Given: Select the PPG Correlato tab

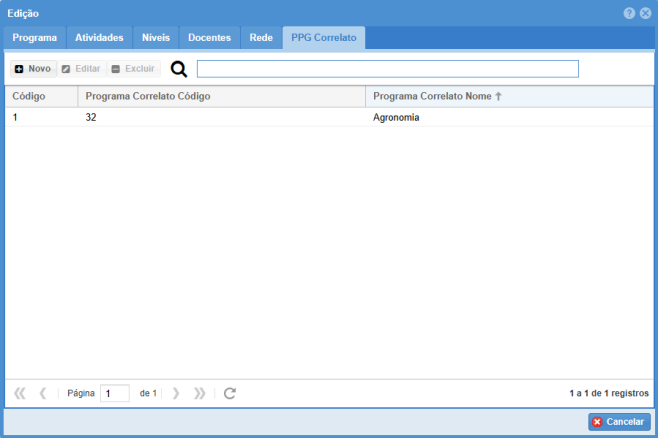Looking at the screenshot, I should (x=323, y=38).
